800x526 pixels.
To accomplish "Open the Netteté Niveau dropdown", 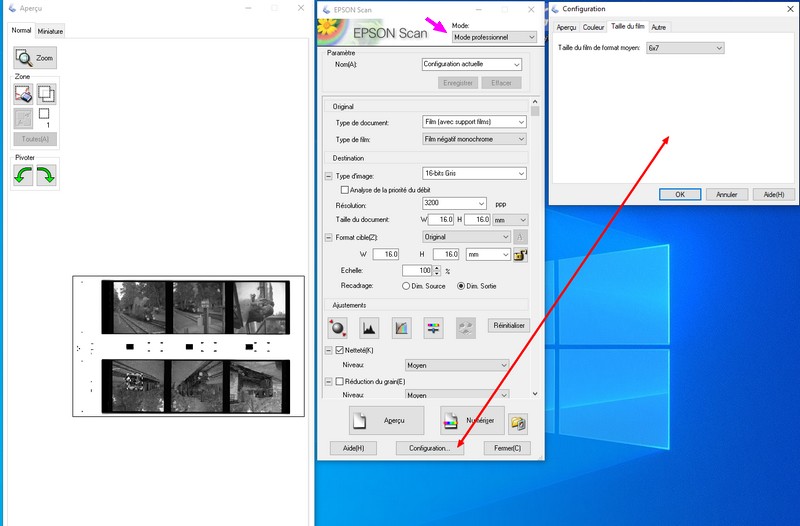I will tap(457, 365).
